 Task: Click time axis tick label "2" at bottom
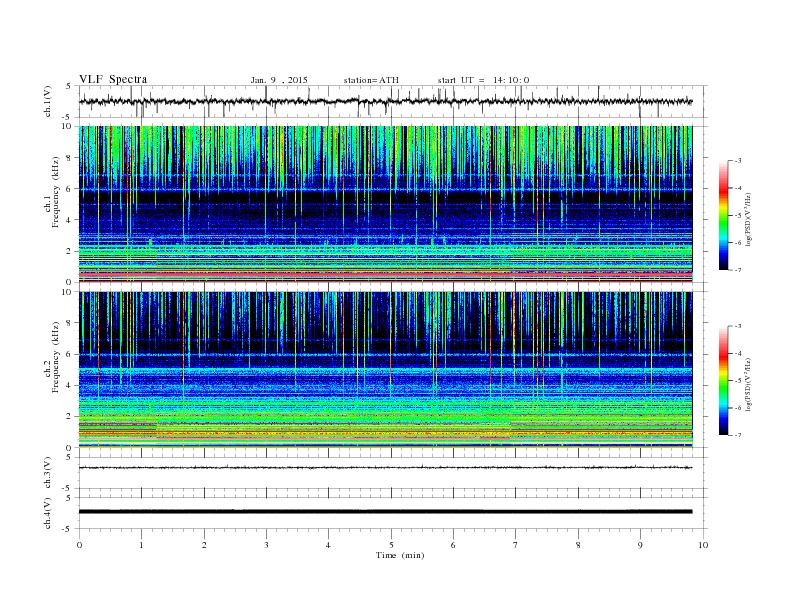[x=204, y=545]
